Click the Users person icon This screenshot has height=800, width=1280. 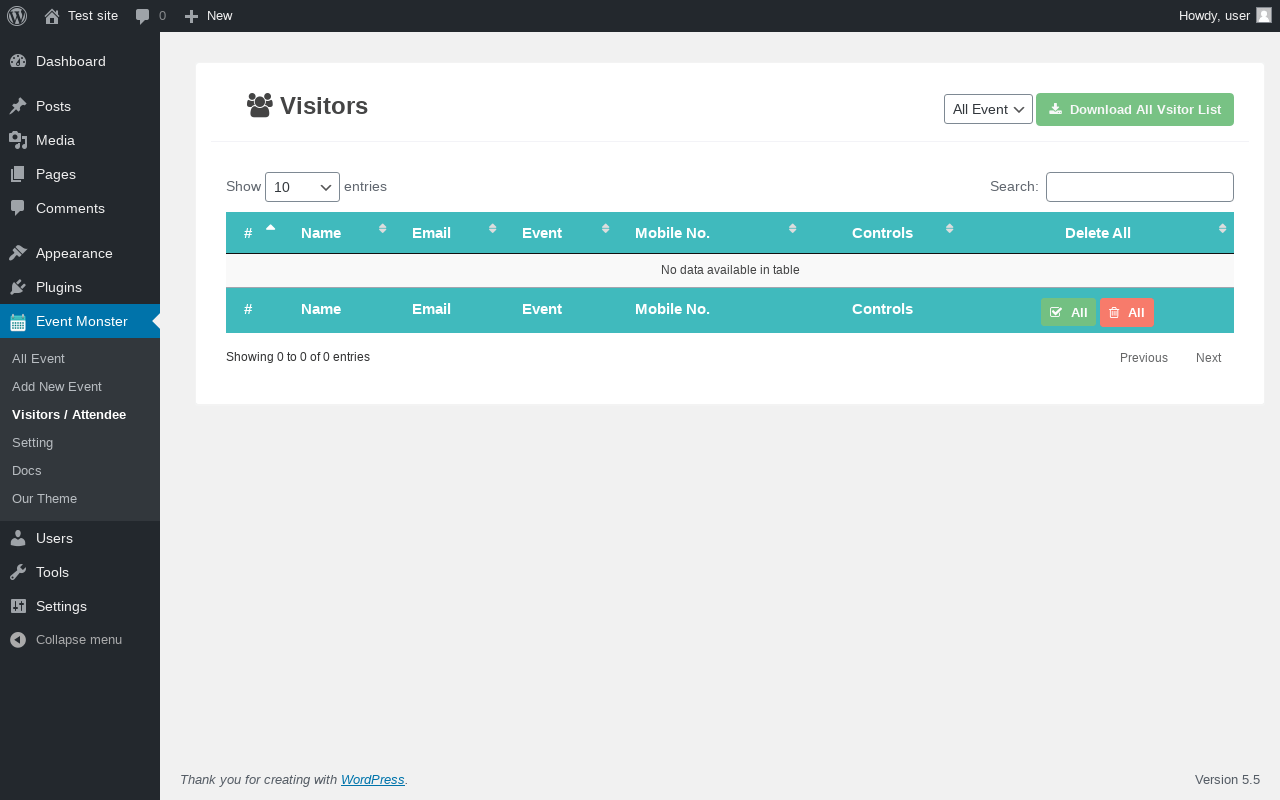pos(18,538)
